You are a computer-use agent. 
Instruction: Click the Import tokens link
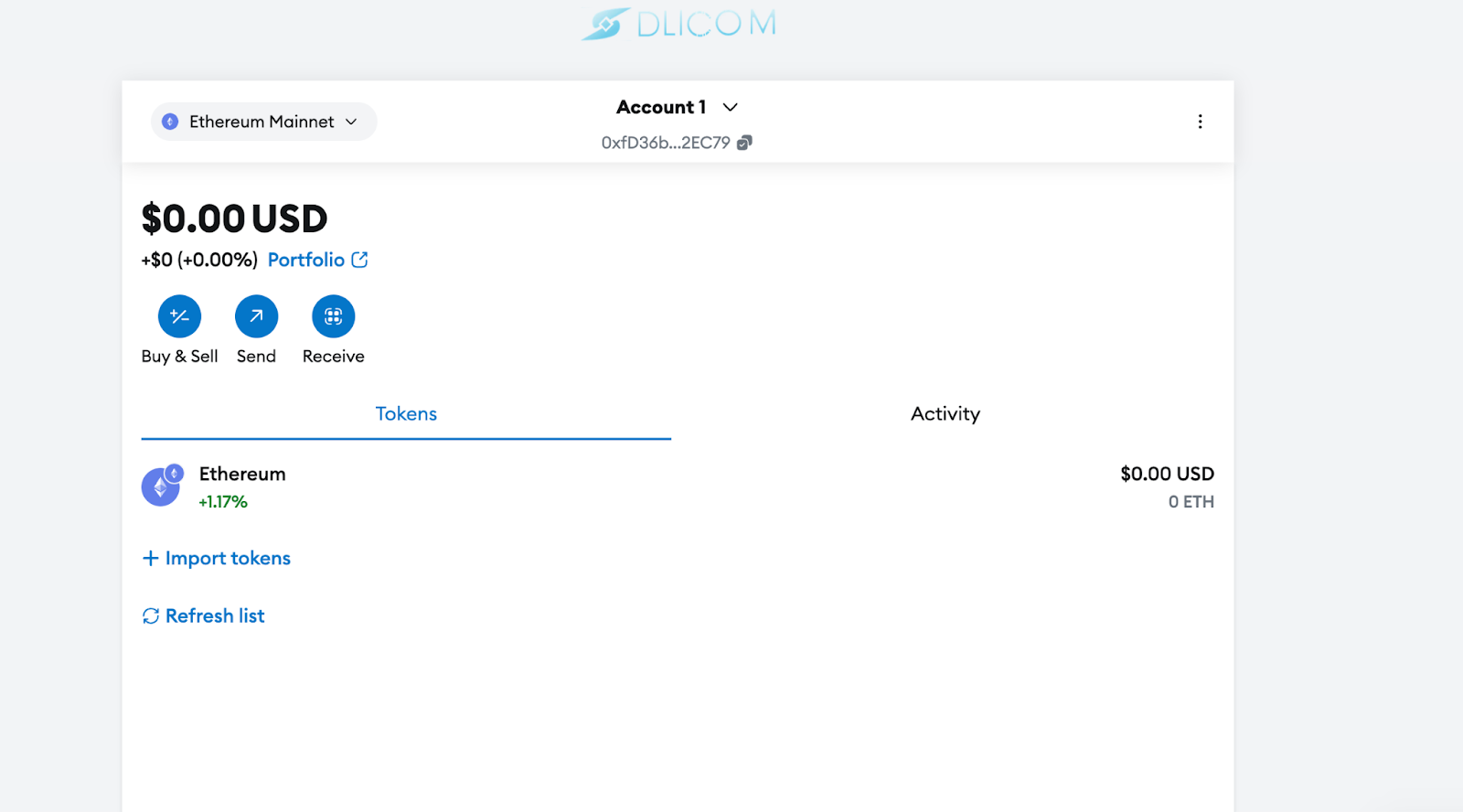228,558
